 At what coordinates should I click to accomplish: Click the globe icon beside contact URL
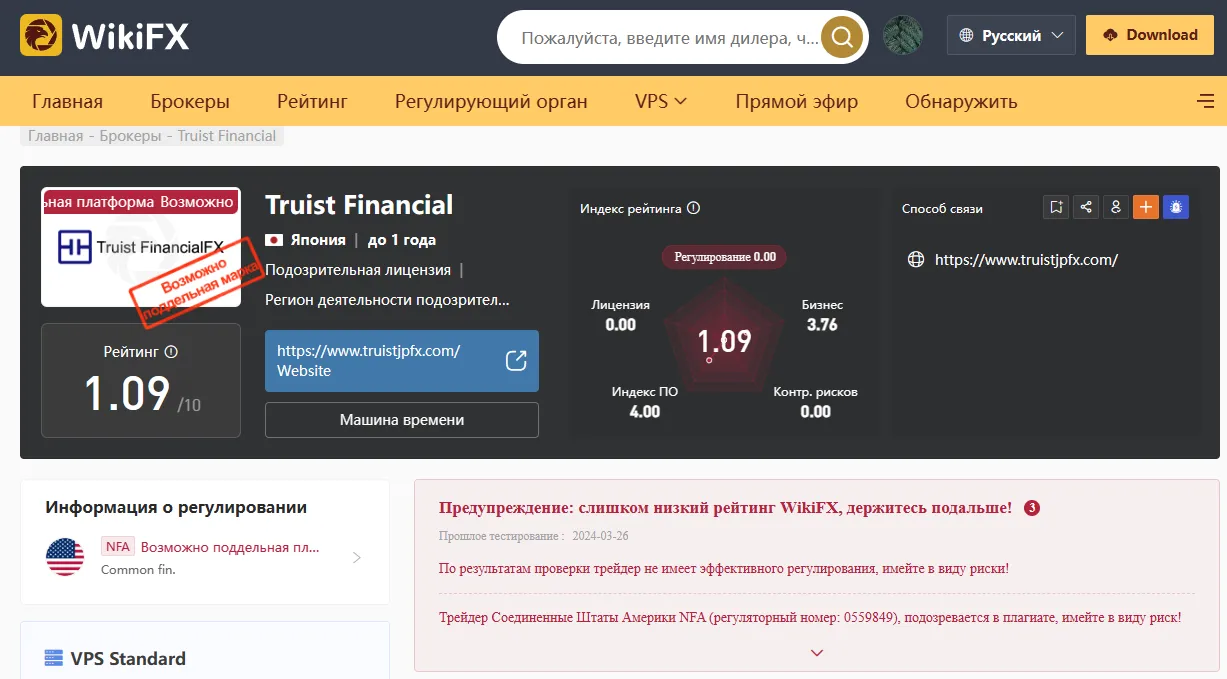pos(915,260)
